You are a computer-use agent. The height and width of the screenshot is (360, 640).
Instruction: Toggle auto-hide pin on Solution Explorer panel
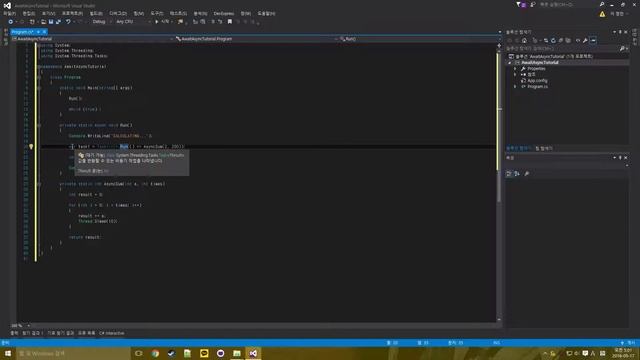click(x=620, y=32)
